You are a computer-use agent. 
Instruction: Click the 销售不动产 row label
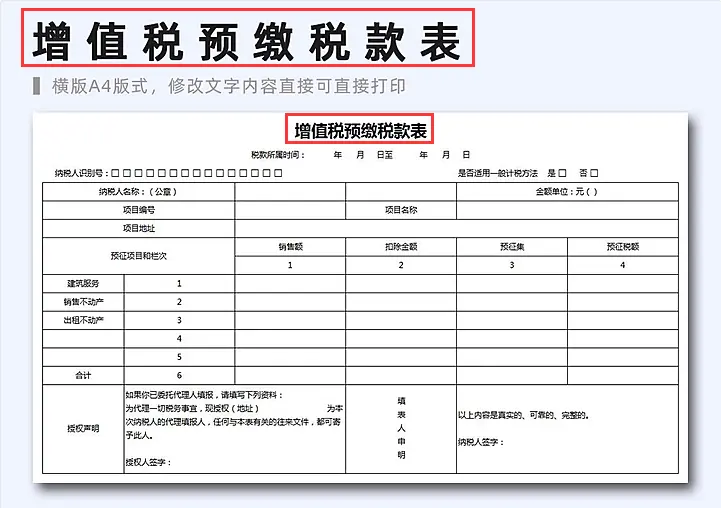point(84,302)
